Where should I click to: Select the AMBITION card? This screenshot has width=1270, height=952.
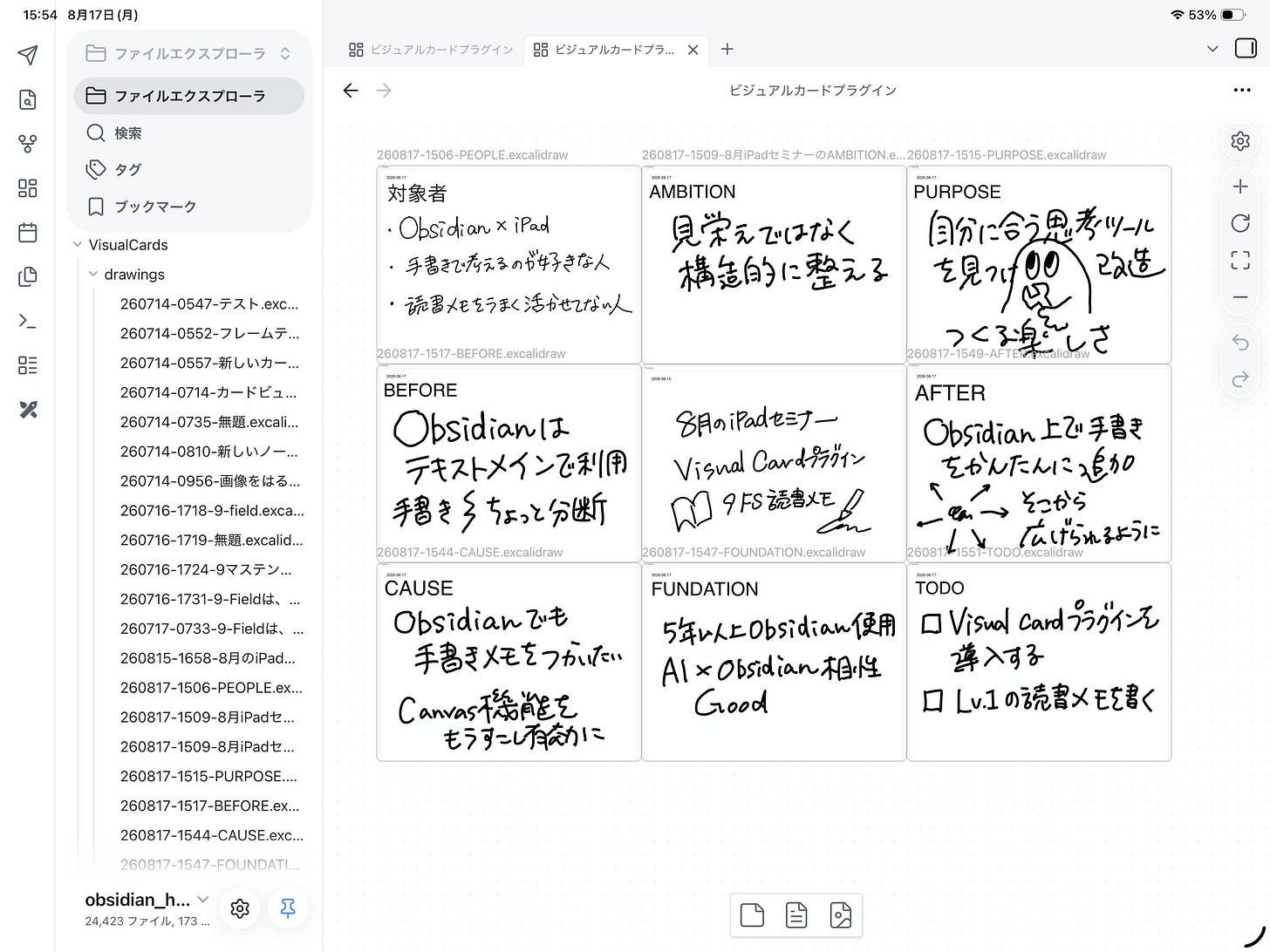[774, 264]
